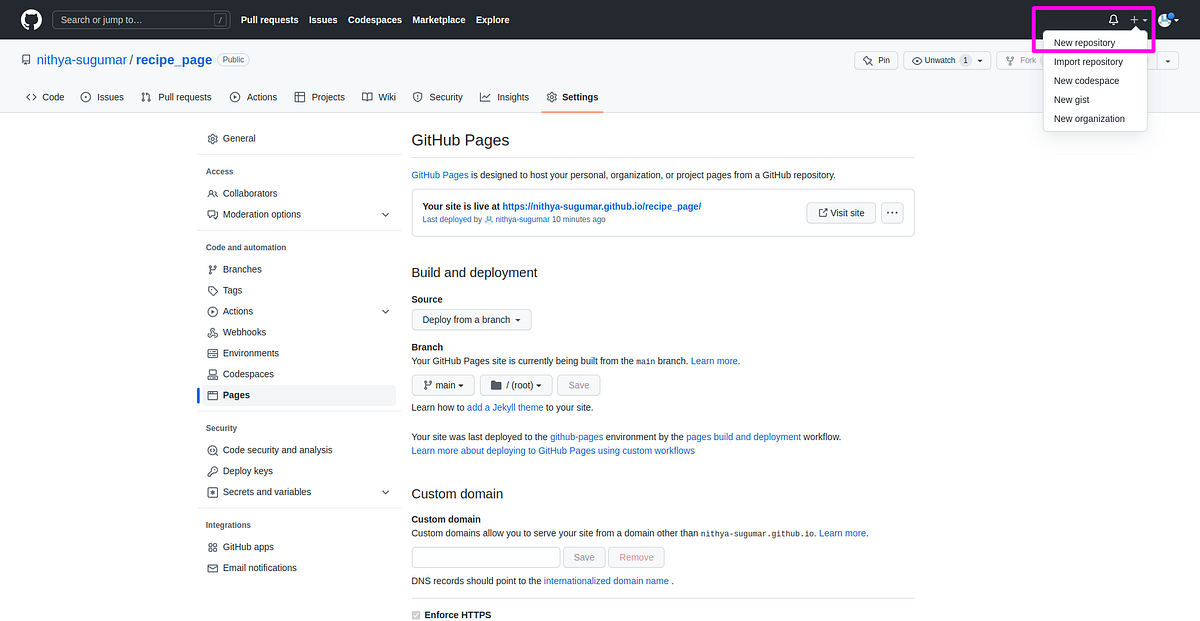Click the repository book icon before nithya-sugumar
1200x621 pixels.
[x=25, y=59]
